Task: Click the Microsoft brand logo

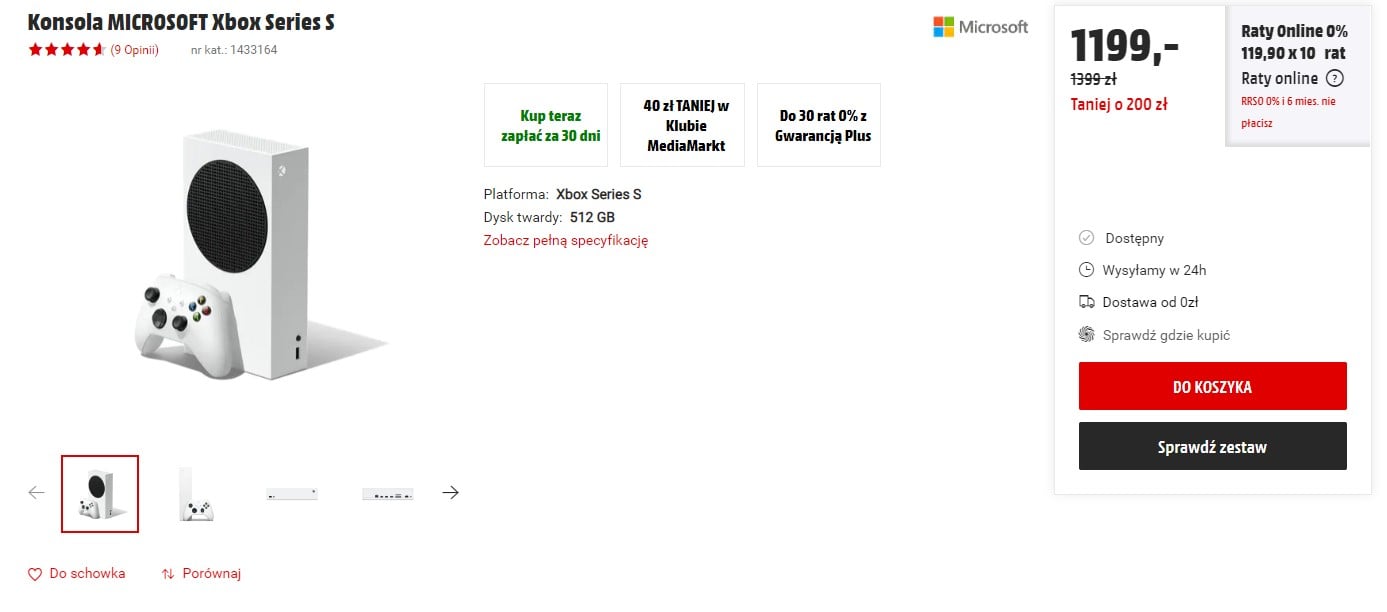Action: [x=980, y=27]
